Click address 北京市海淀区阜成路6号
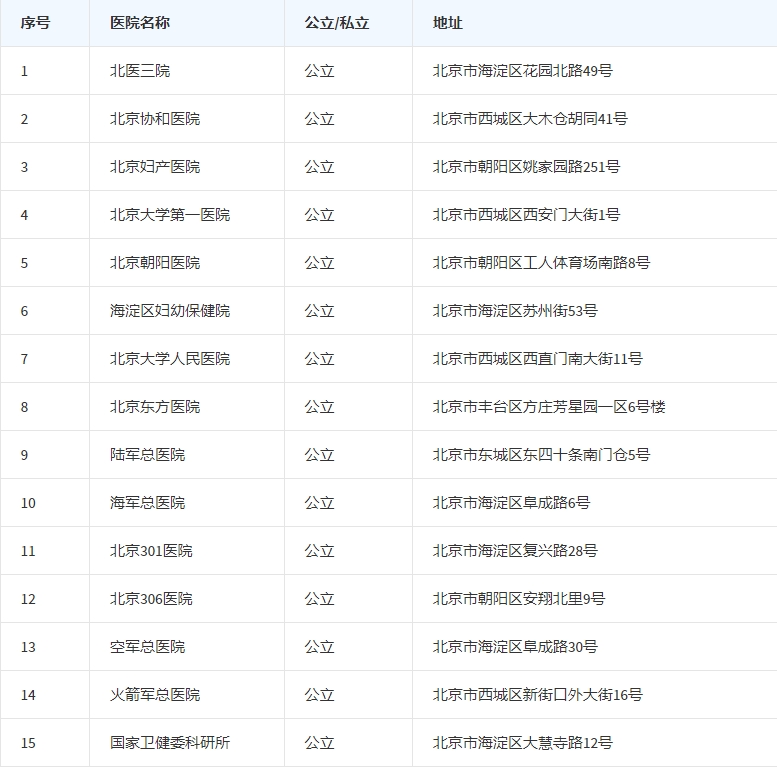 [x=511, y=503]
